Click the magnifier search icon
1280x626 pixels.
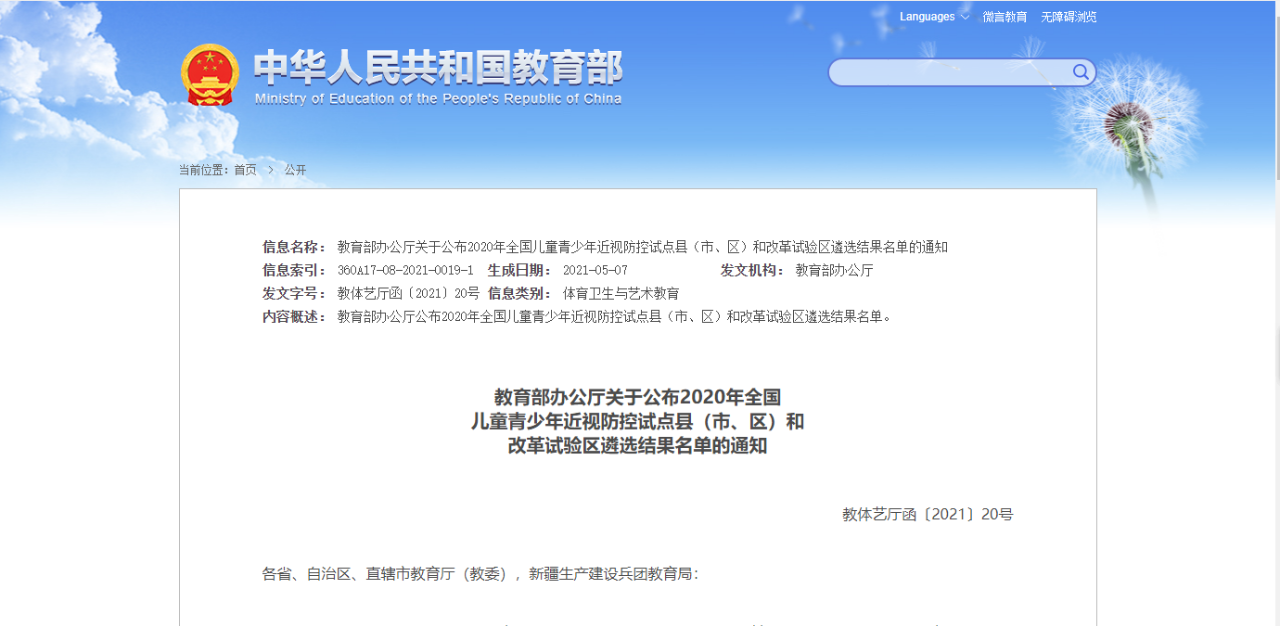click(1080, 72)
